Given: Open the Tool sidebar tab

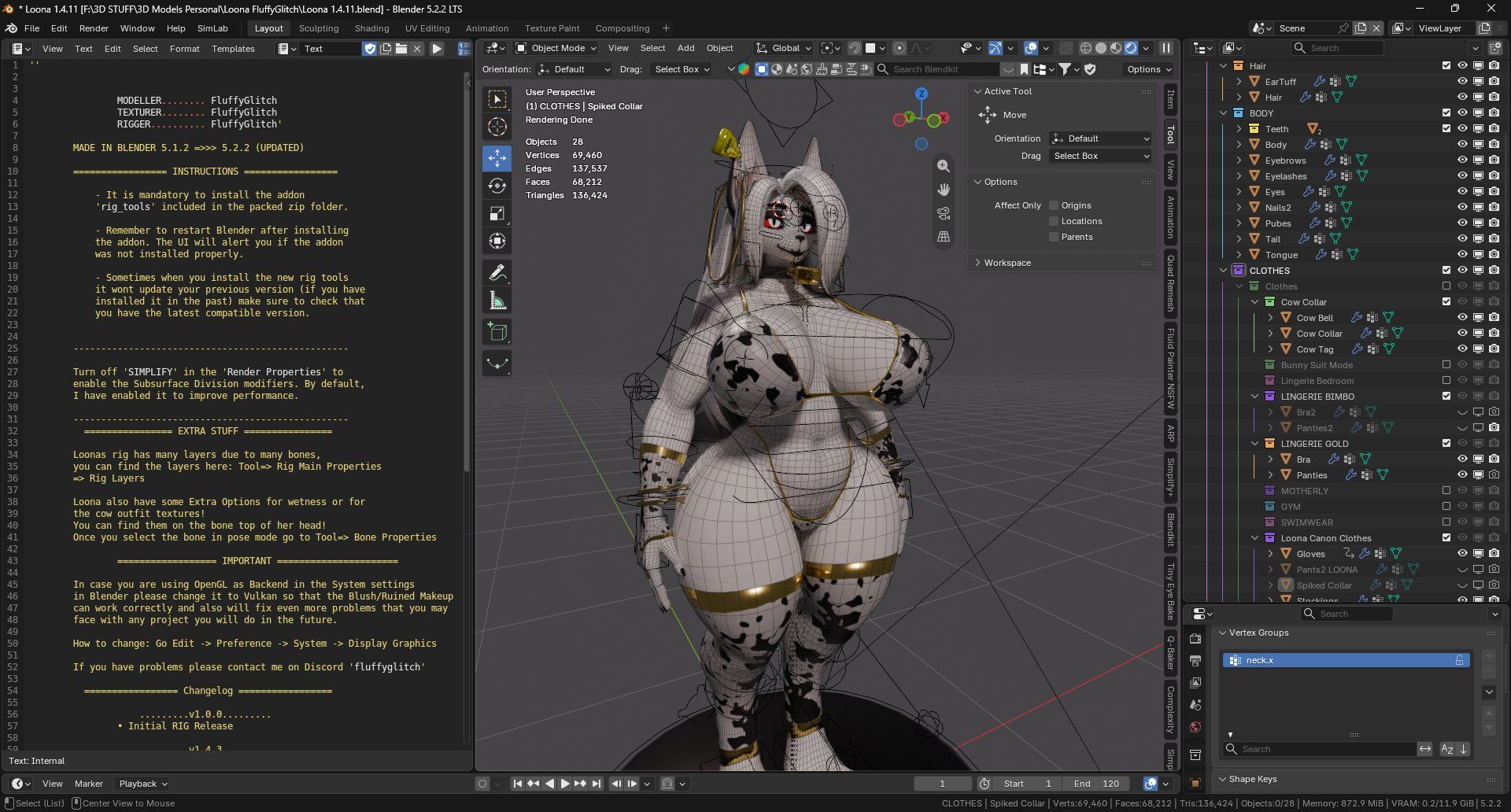Looking at the screenshot, I should pyautogui.click(x=1170, y=135).
